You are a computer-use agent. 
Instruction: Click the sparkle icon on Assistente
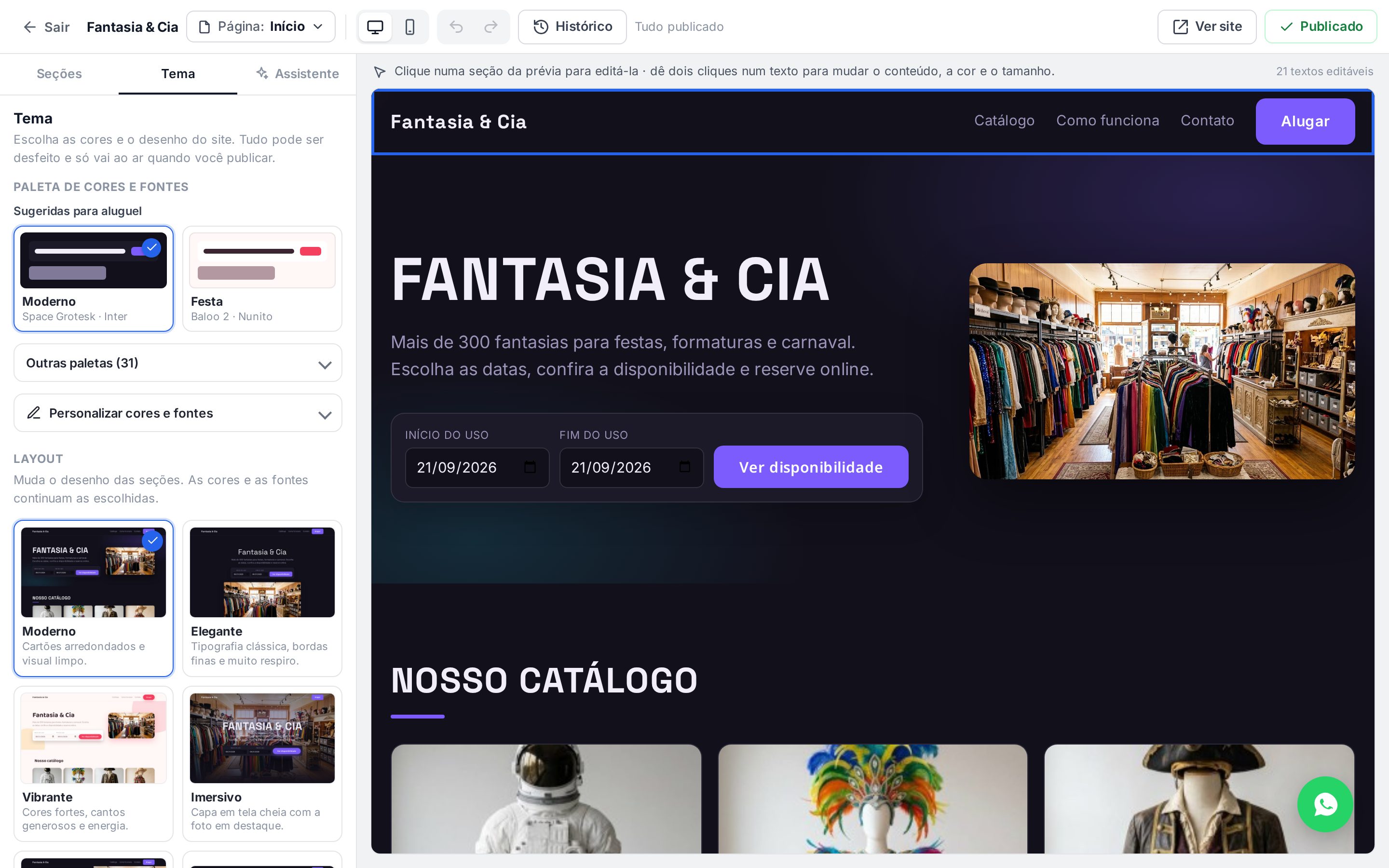coord(262,73)
